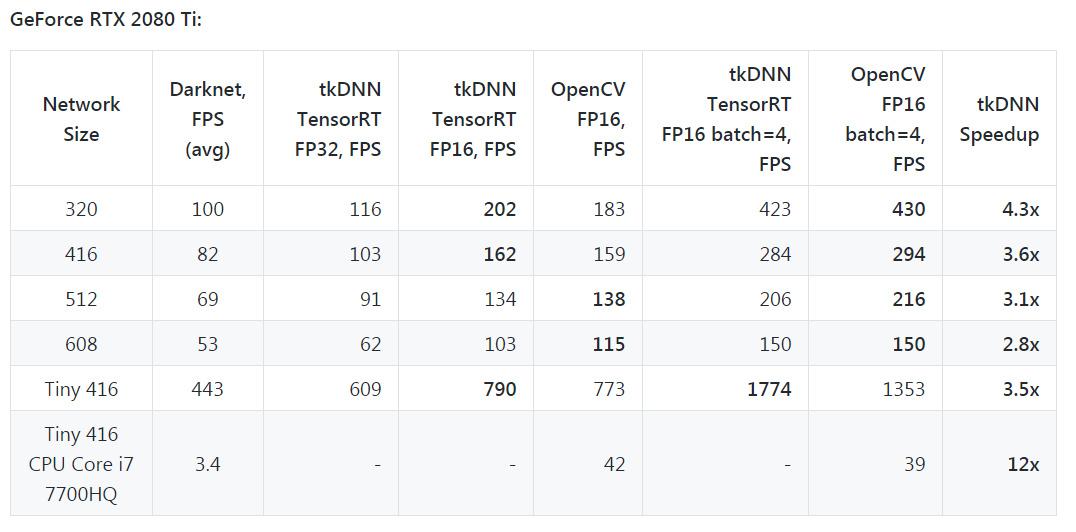Screen dimensions: 1076x532
Task: Click the 2.8x speedup cell
Action: pos(1021,344)
